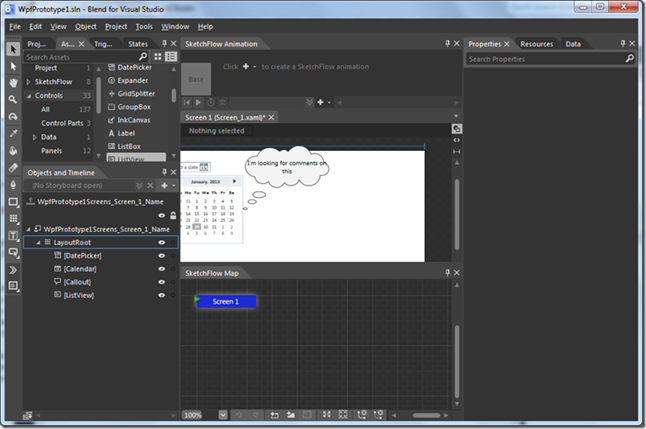
Task: Click the SketchFlow Map zoom slider
Action: (x=426, y=415)
